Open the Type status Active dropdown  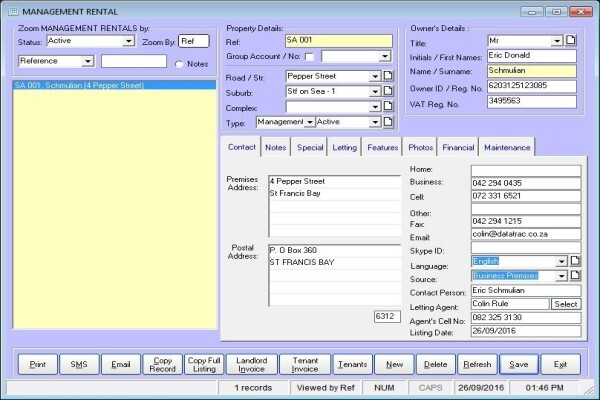pyautogui.click(x=375, y=122)
